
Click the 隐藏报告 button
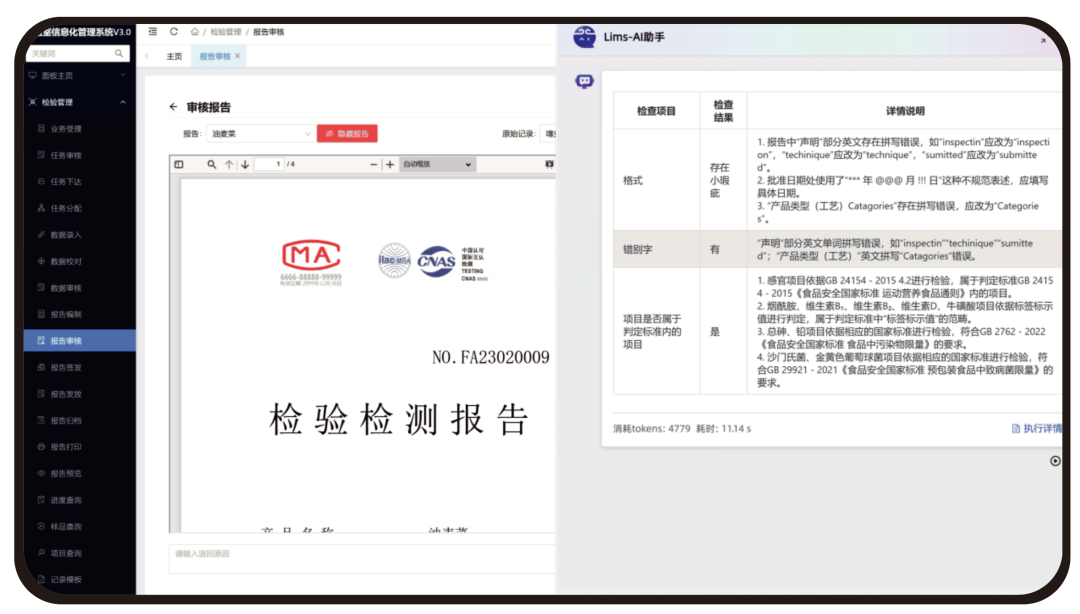pyautogui.click(x=347, y=133)
